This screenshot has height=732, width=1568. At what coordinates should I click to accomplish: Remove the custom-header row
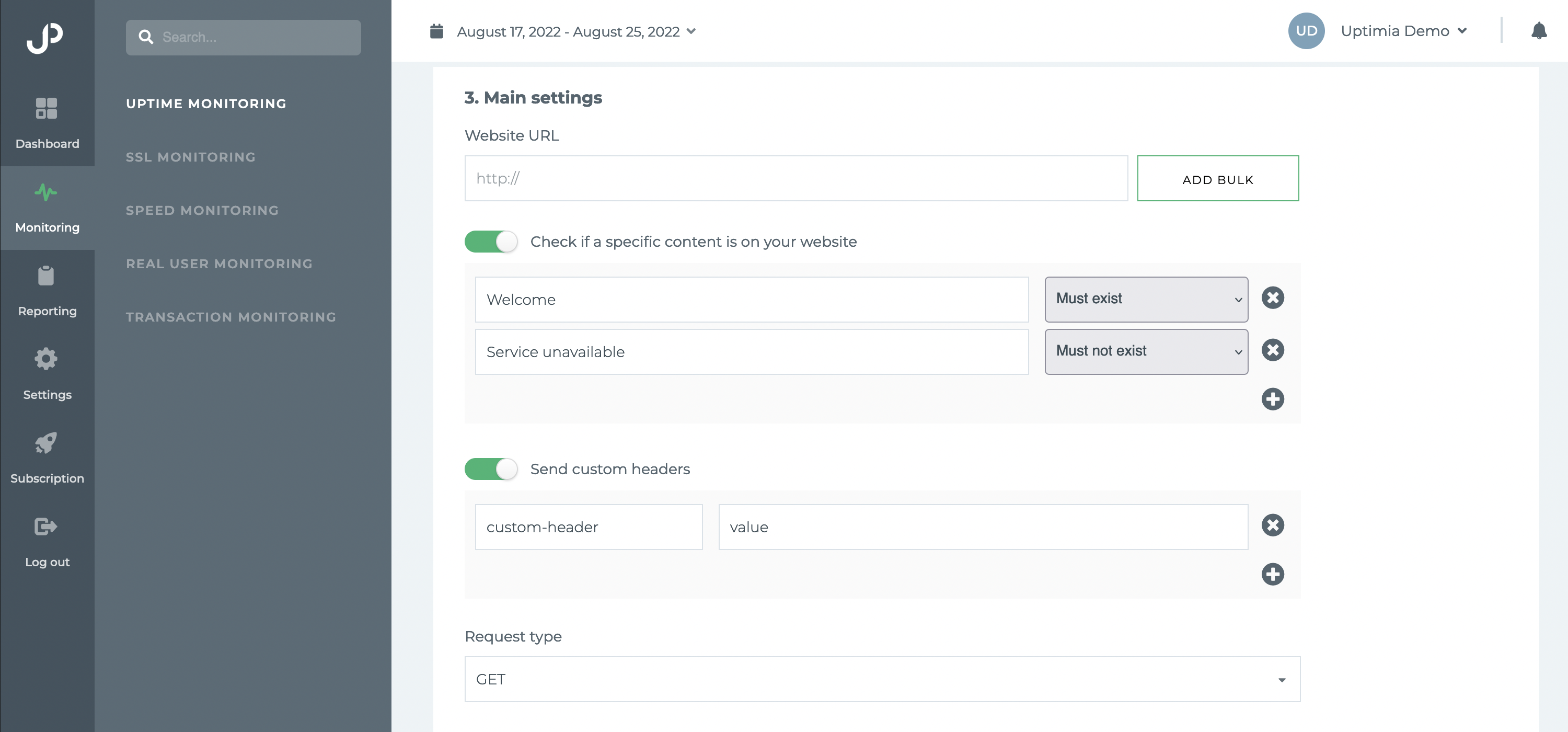(x=1272, y=525)
